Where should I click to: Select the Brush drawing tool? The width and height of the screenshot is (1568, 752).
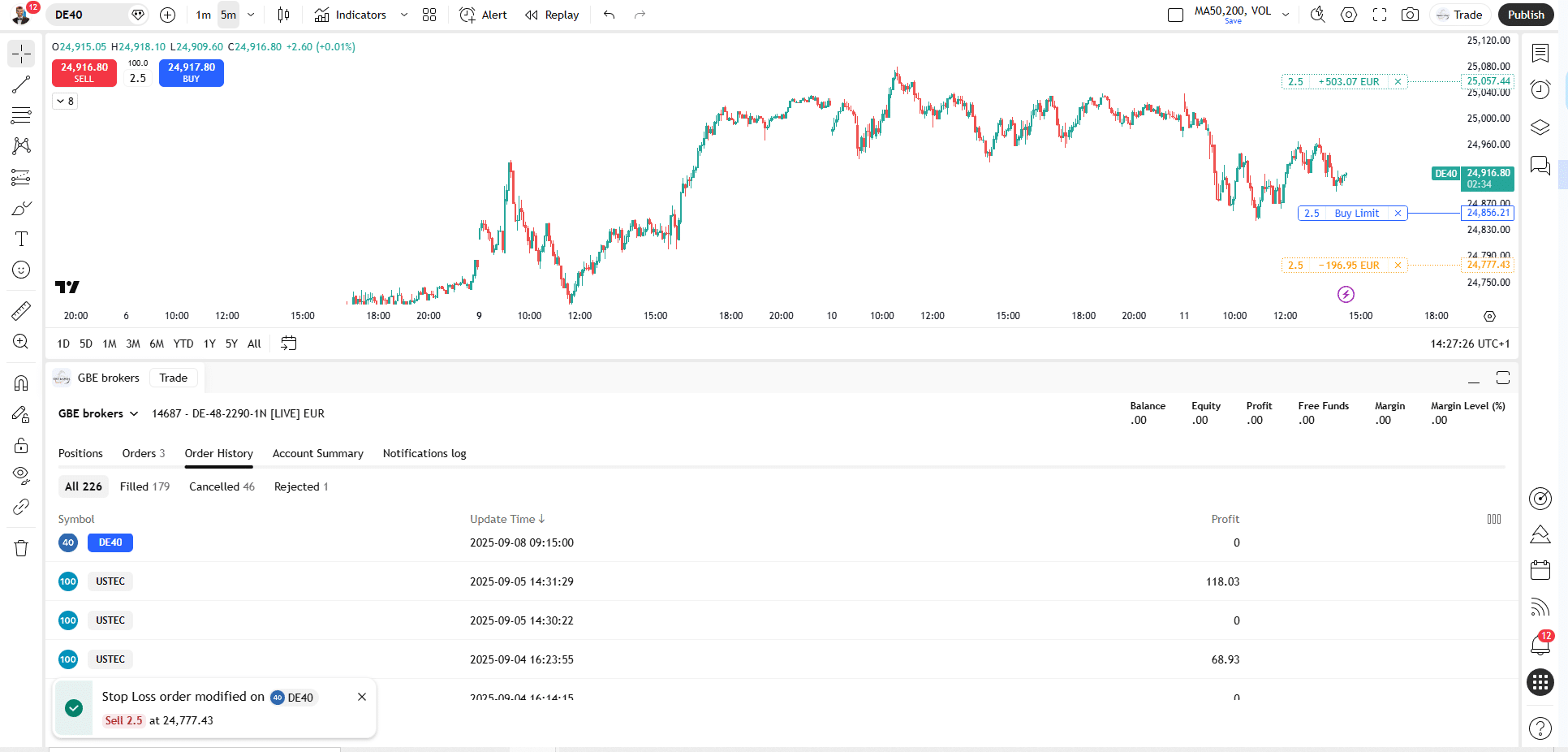tap(20, 208)
